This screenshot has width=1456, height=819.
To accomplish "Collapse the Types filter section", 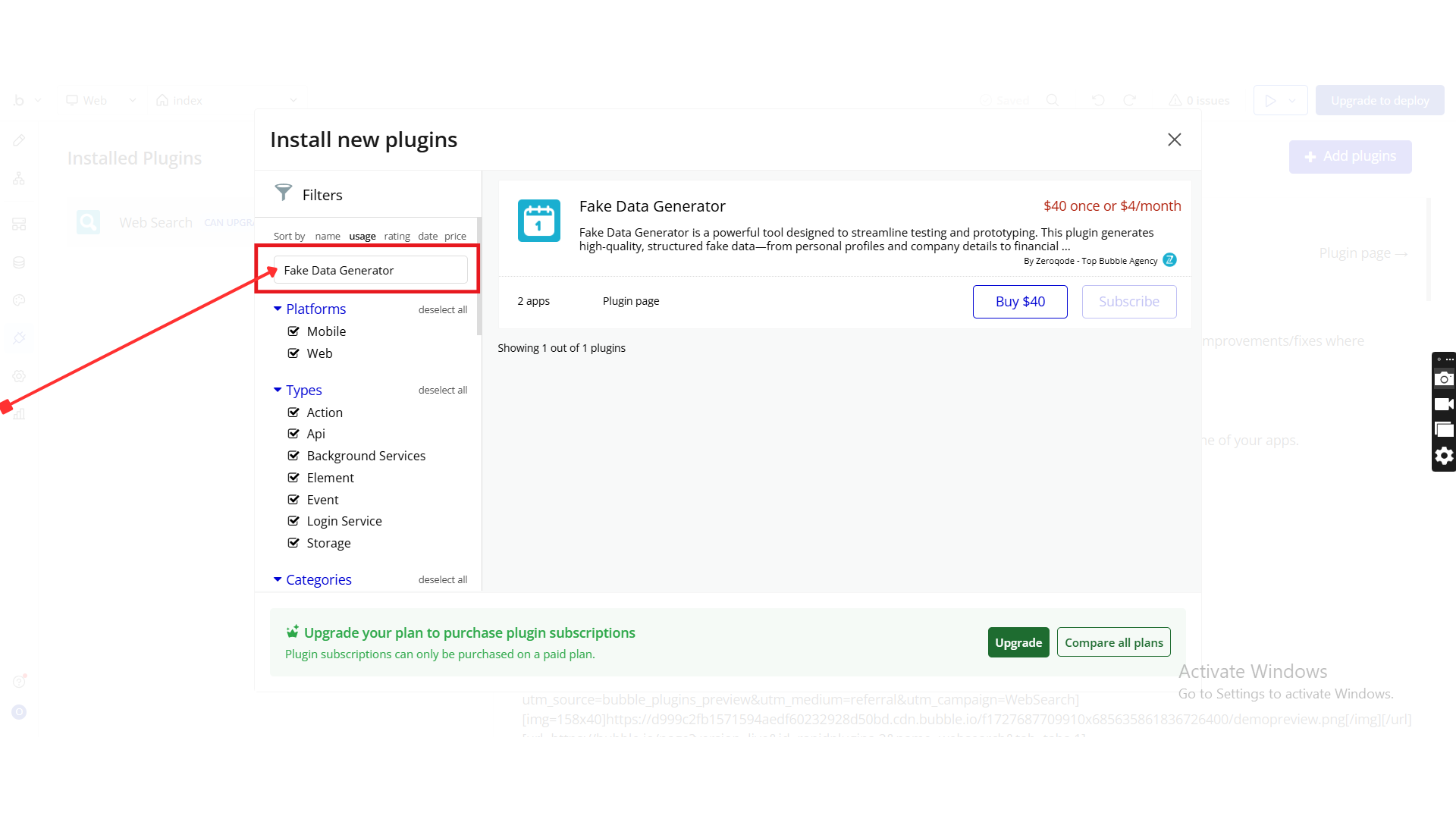I will [278, 390].
